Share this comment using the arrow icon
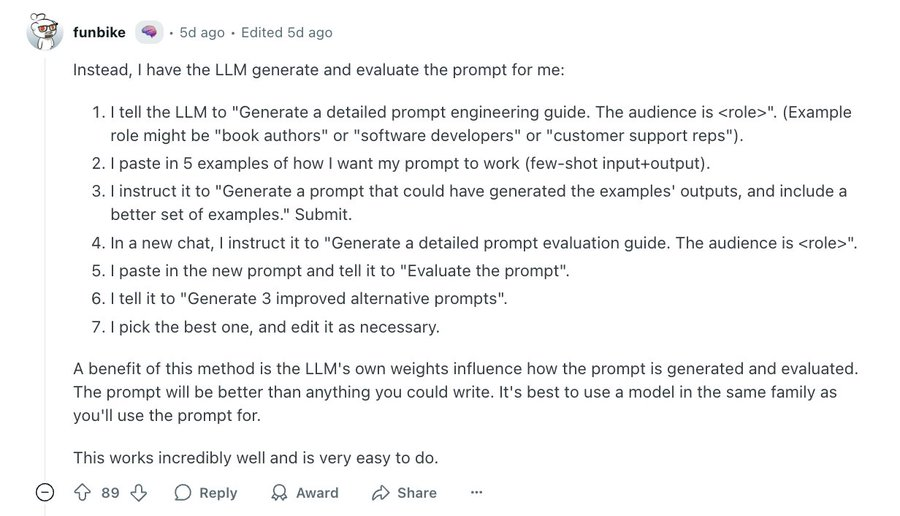Viewport: 900px width, 516px height. point(403,492)
